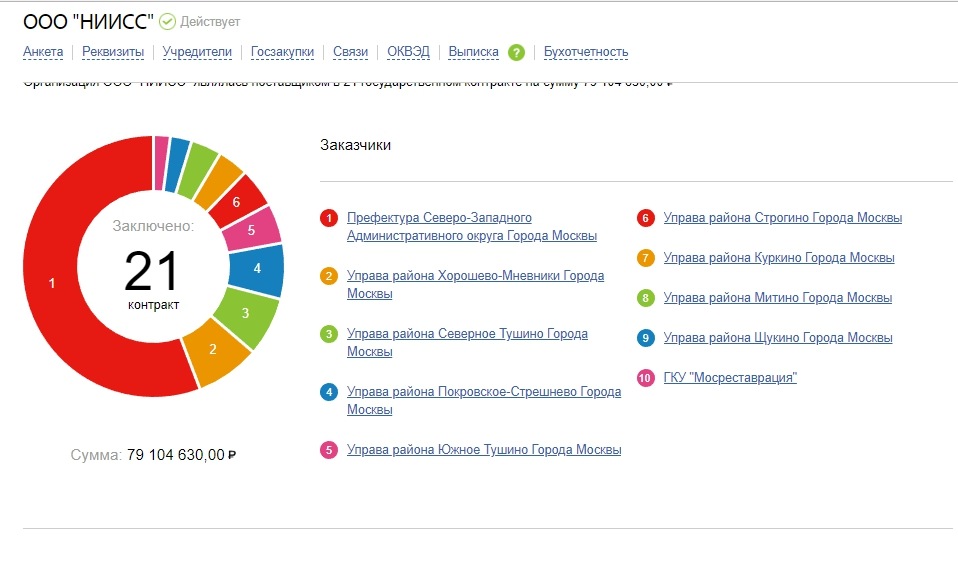Click the Заключено: label inside the donut chart
Image resolution: width=958 pixels, height=568 pixels.
(x=153, y=226)
